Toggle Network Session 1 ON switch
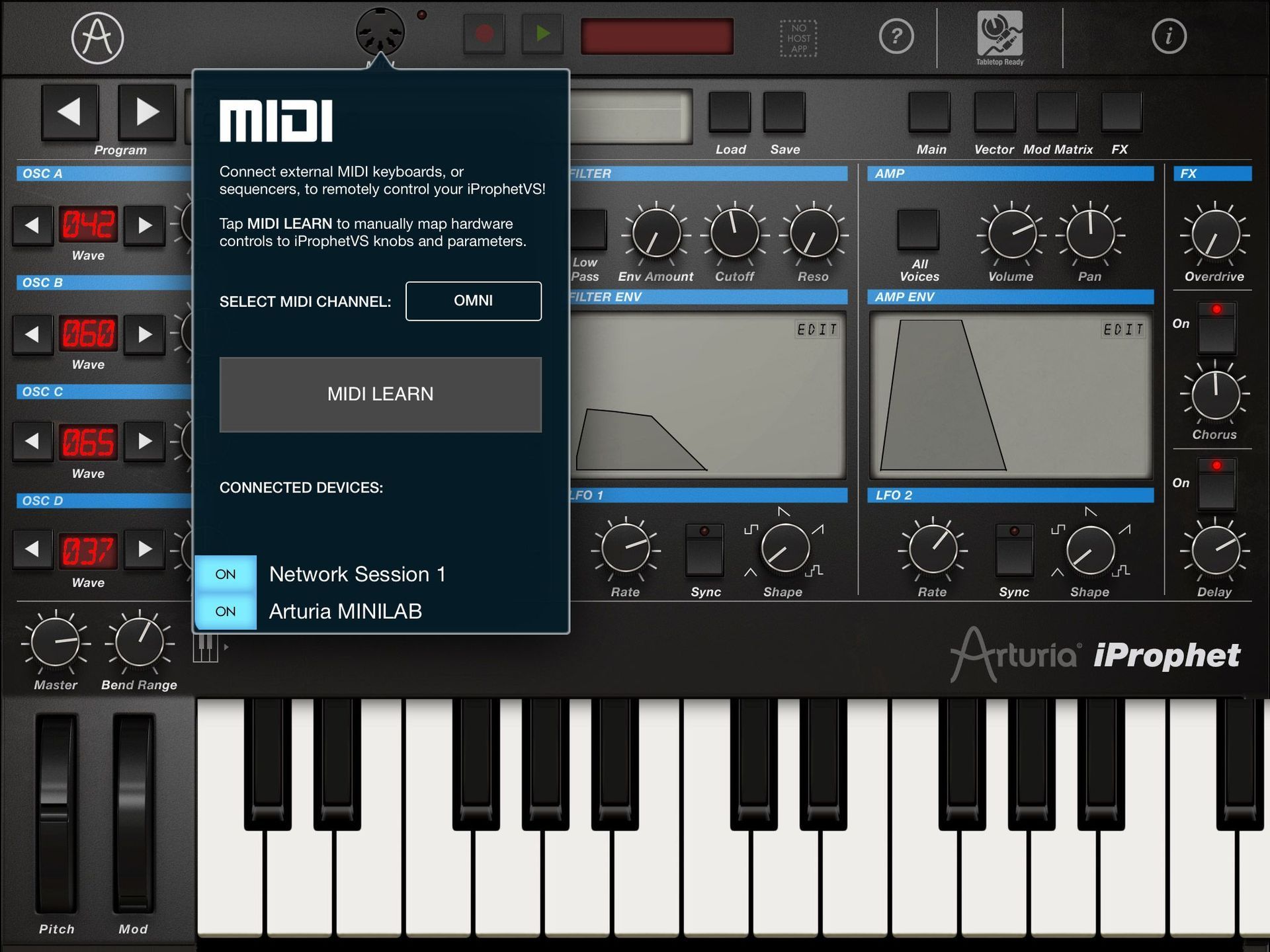The image size is (1270, 952). point(226,574)
